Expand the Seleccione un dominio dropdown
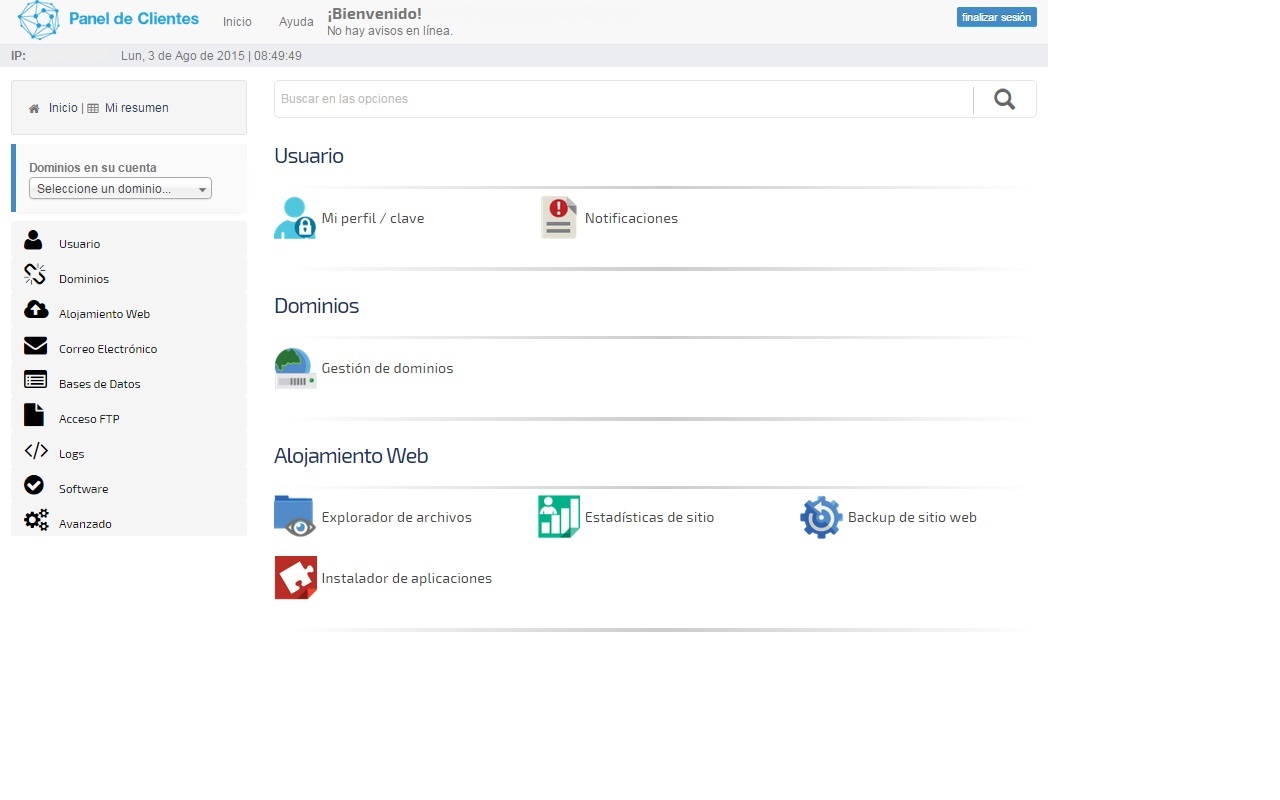Image resolution: width=1280 pixels, height=800 pixels. pyautogui.click(x=120, y=189)
